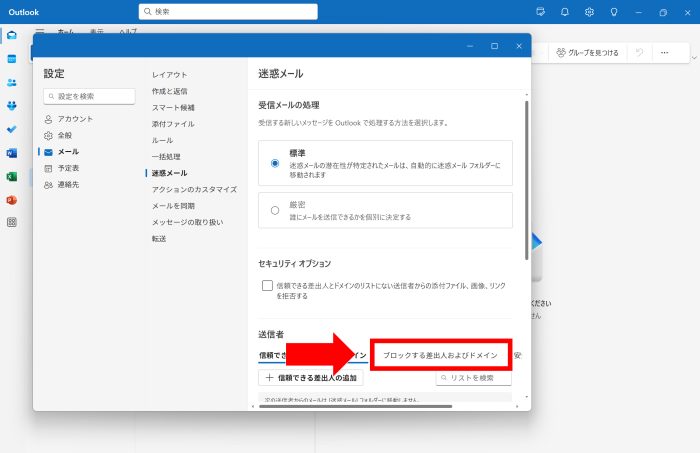The image size is (700, 453).
Task: Launch Excel from the app sidebar
Action: tap(12, 176)
